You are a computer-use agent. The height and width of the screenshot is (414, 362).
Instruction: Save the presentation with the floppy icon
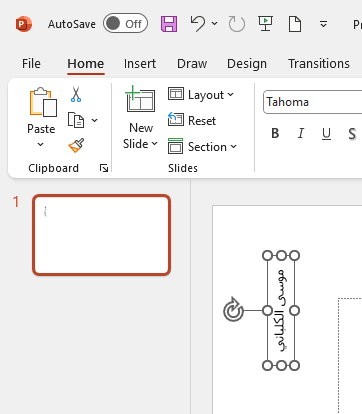pyautogui.click(x=169, y=24)
